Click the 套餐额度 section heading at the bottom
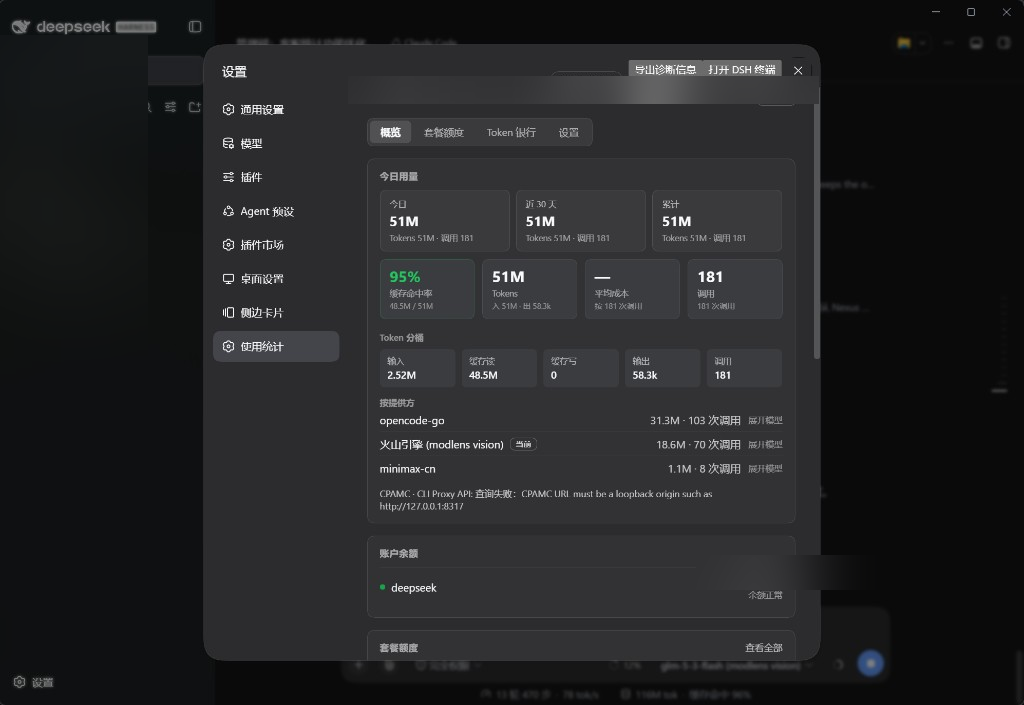This screenshot has height=705, width=1024. 399,648
